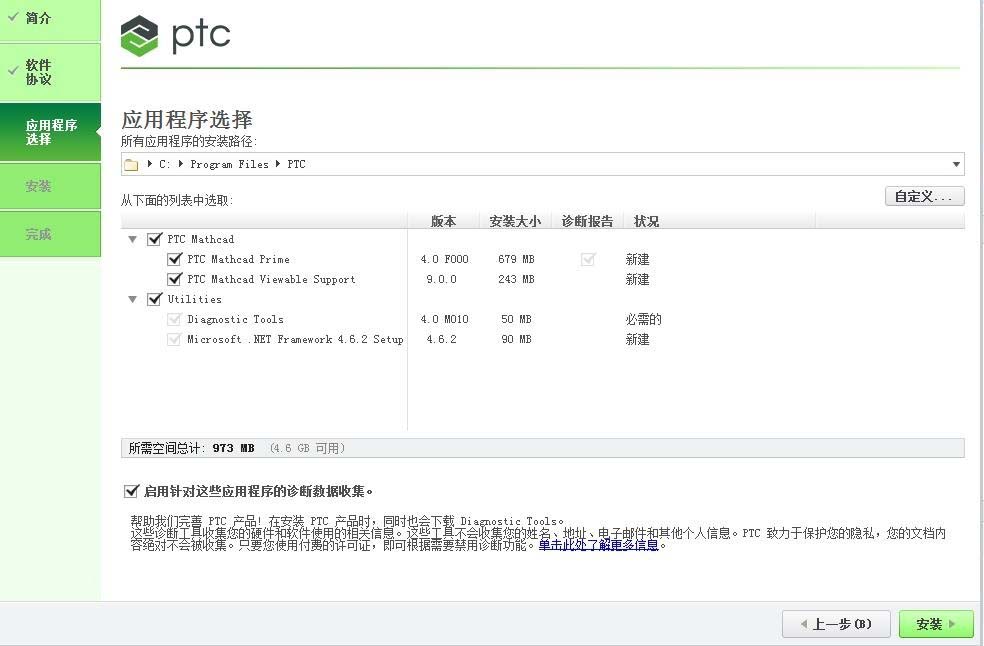The height and width of the screenshot is (646, 984).
Task: Click the 973 MB total space text
Action: pyautogui.click(x=233, y=448)
